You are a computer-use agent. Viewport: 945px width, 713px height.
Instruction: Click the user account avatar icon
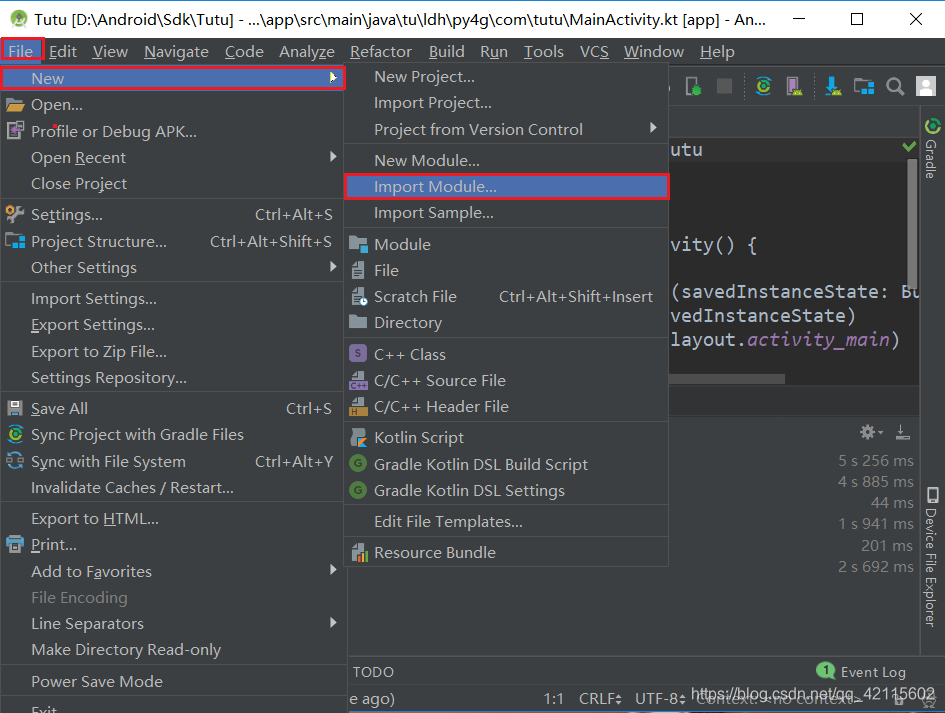926,87
